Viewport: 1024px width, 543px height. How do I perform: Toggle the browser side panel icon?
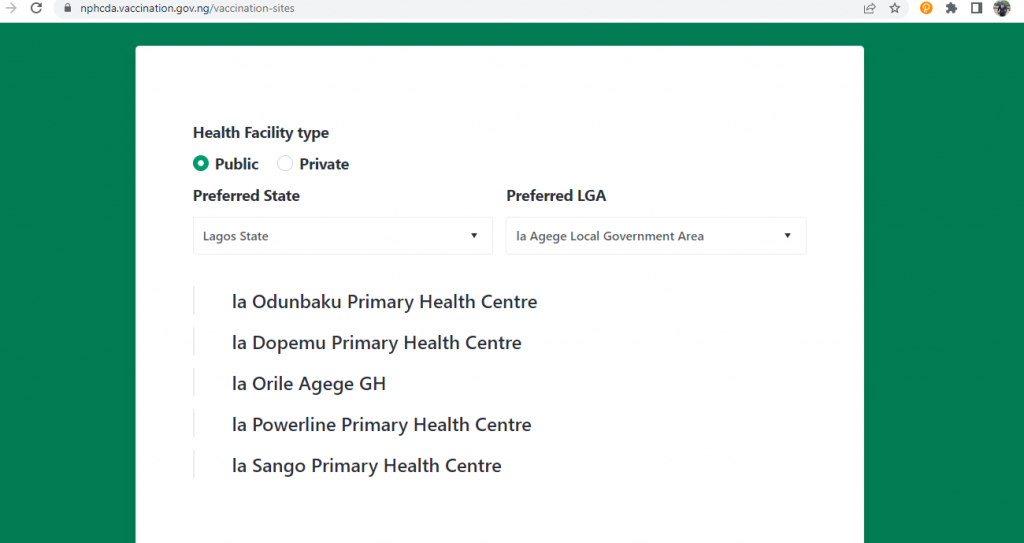click(976, 8)
